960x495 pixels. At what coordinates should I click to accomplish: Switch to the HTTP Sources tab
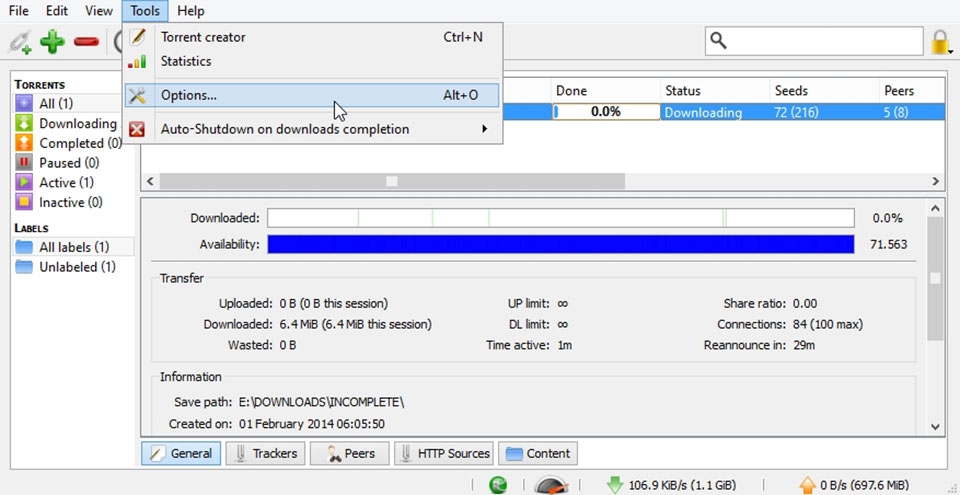tap(444, 453)
